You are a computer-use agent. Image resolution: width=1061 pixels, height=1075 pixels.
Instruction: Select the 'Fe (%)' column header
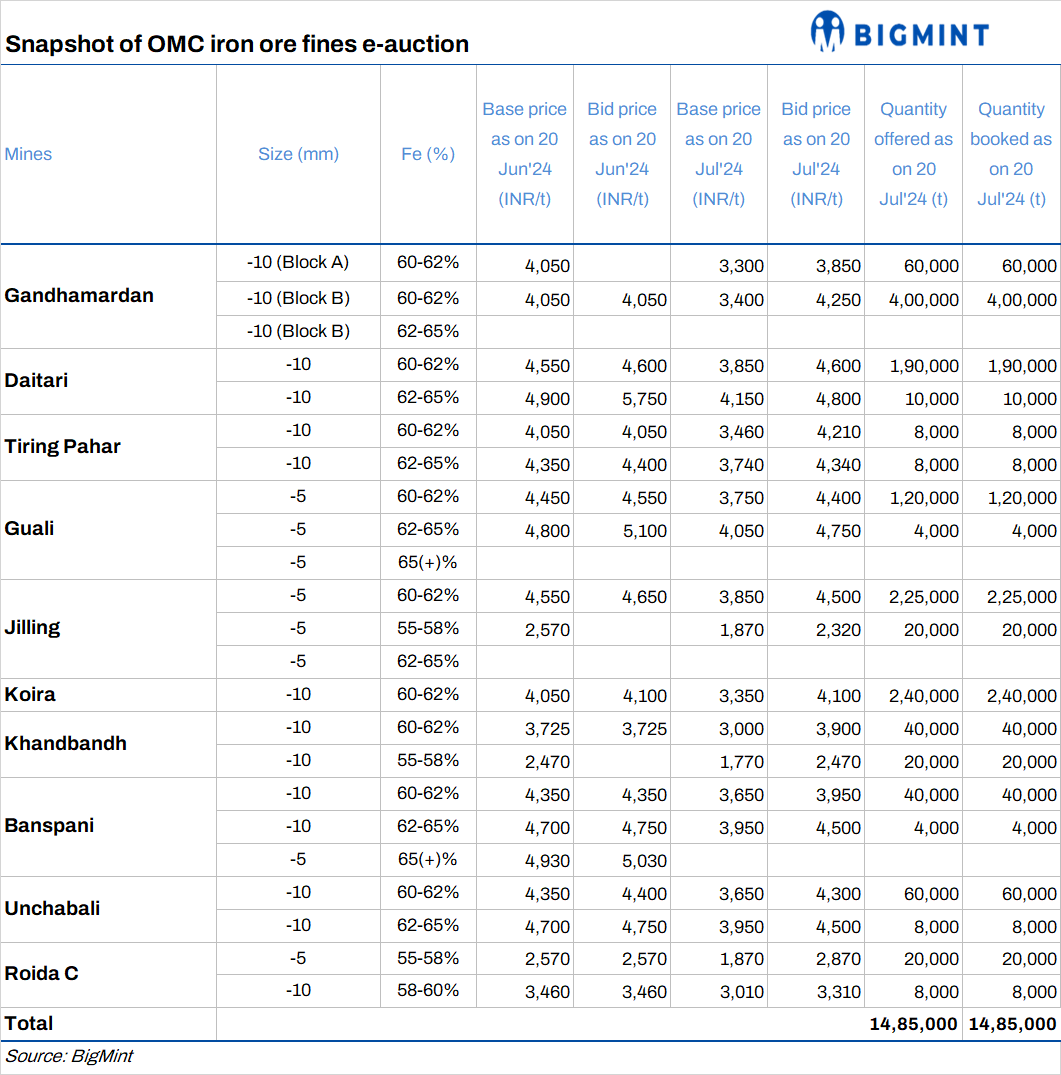tap(428, 154)
